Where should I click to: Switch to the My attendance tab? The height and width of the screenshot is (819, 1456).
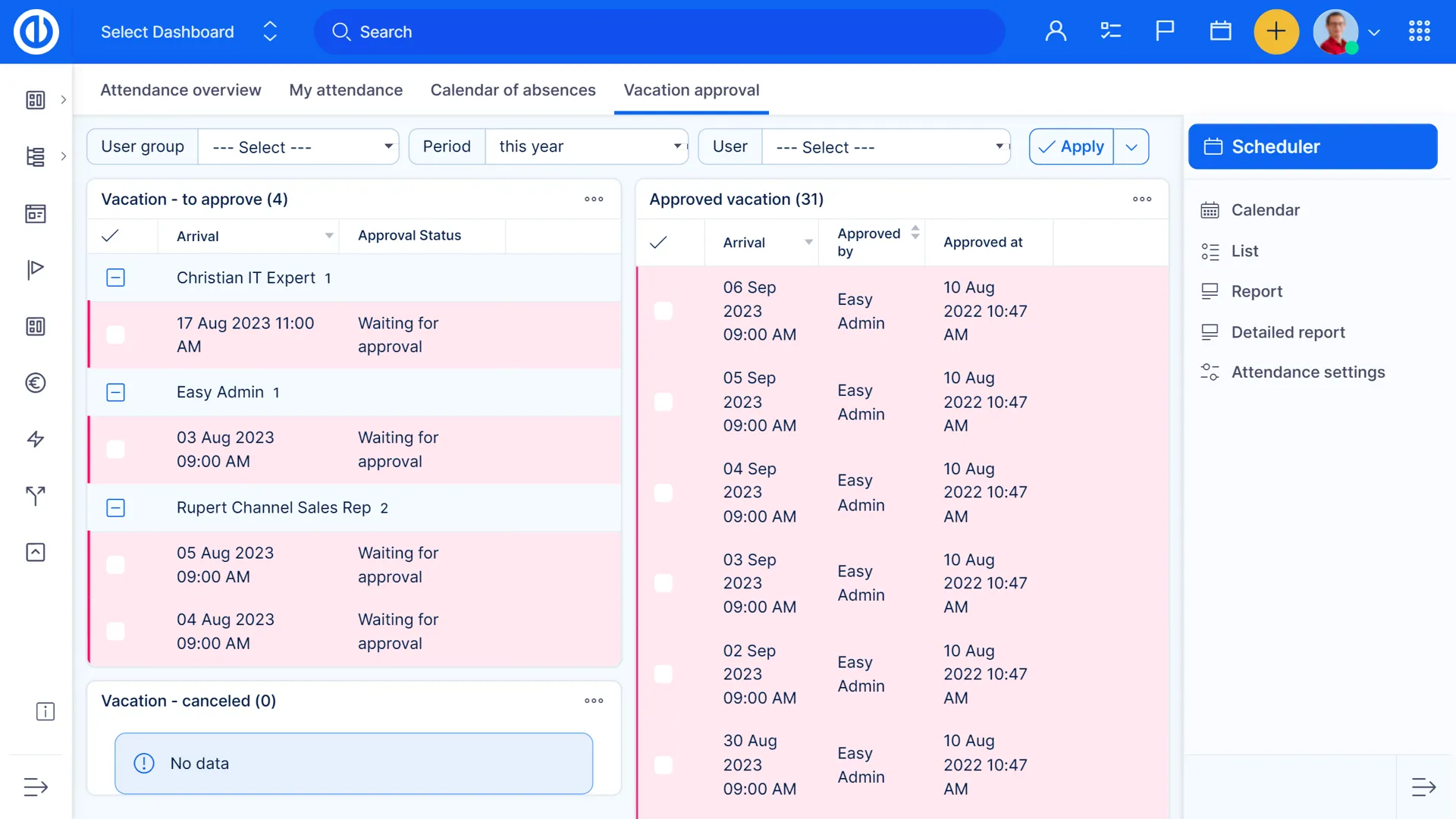[x=346, y=90]
